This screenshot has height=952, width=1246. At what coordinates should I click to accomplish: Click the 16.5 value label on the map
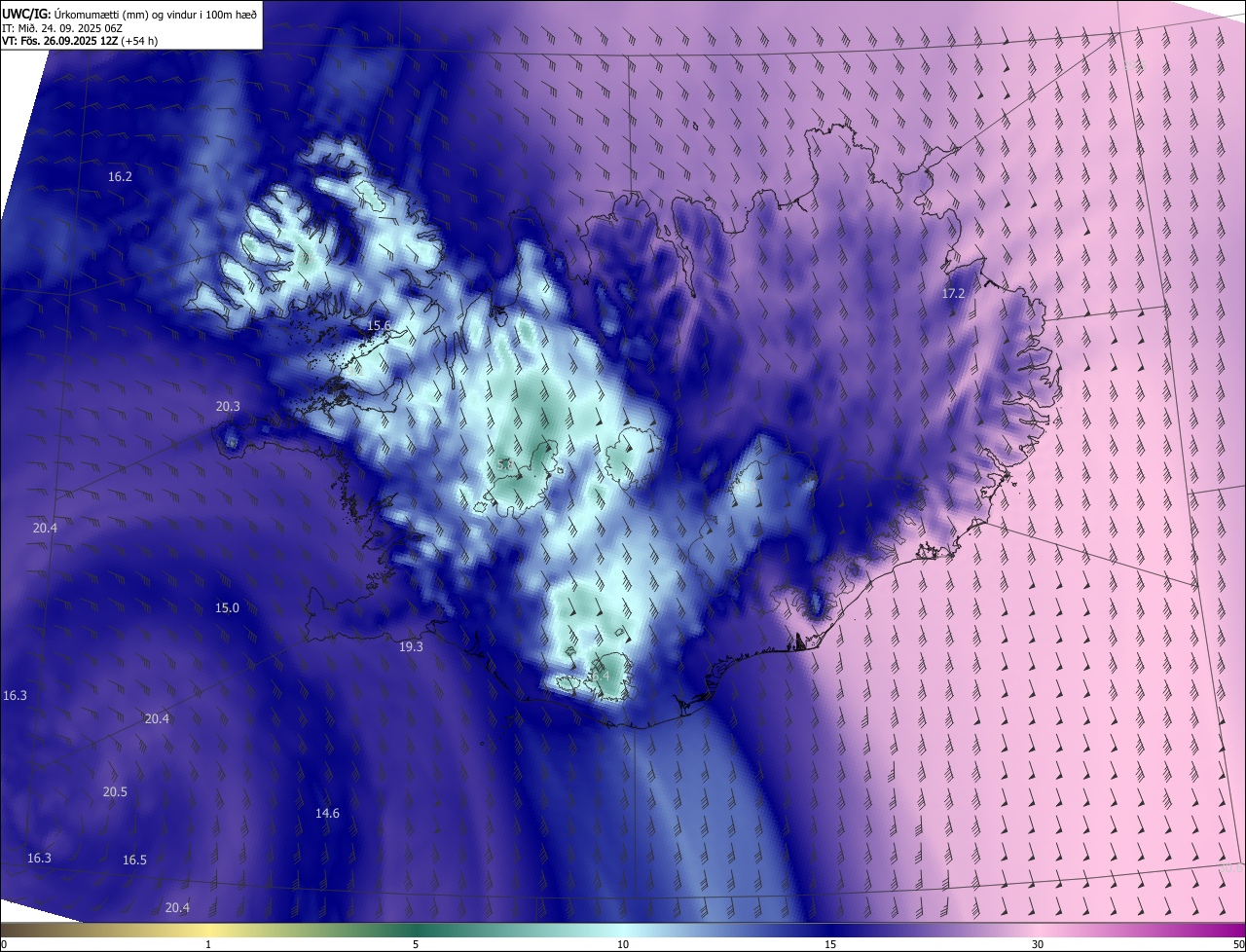click(x=133, y=860)
